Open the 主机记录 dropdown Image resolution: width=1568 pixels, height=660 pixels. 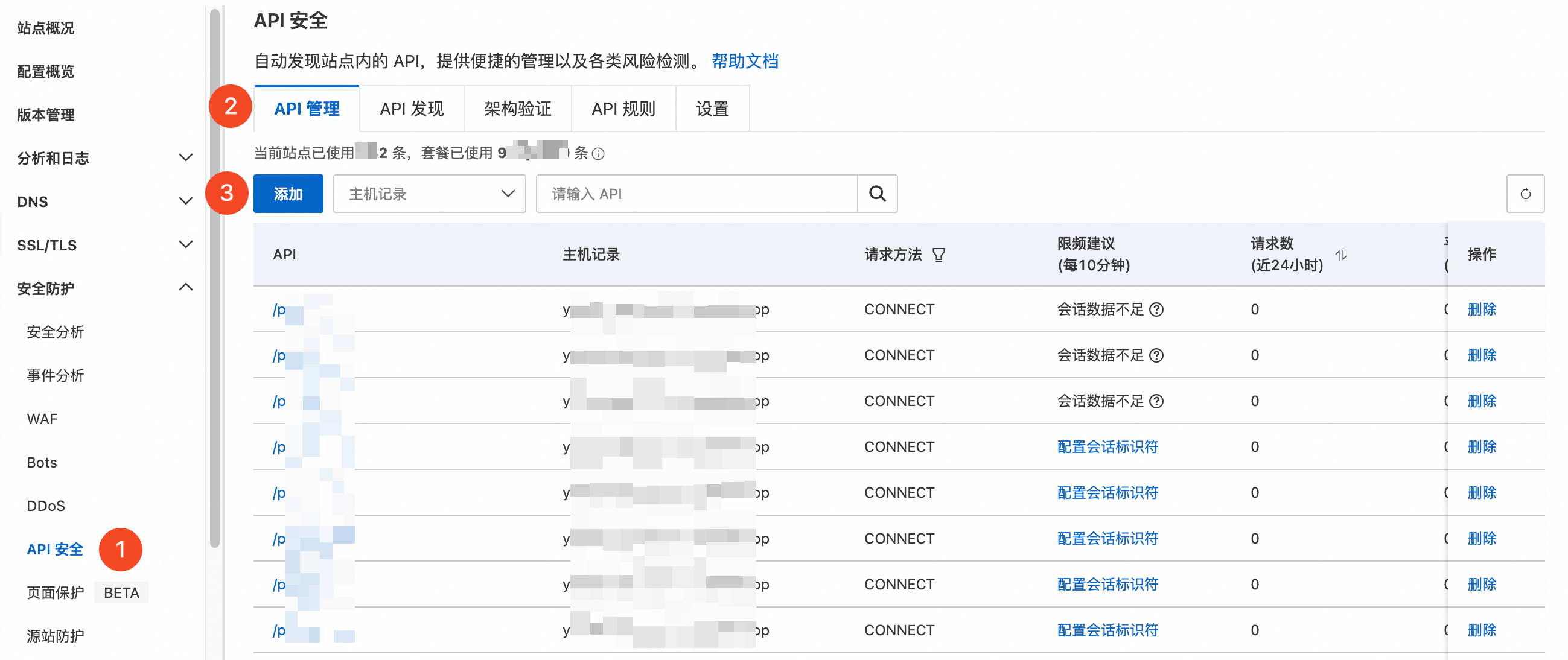[x=429, y=194]
